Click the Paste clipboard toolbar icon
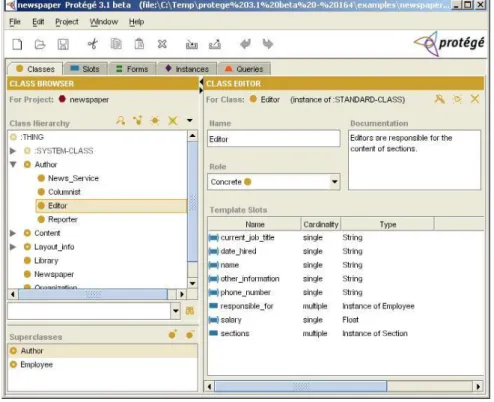 [x=139, y=44]
